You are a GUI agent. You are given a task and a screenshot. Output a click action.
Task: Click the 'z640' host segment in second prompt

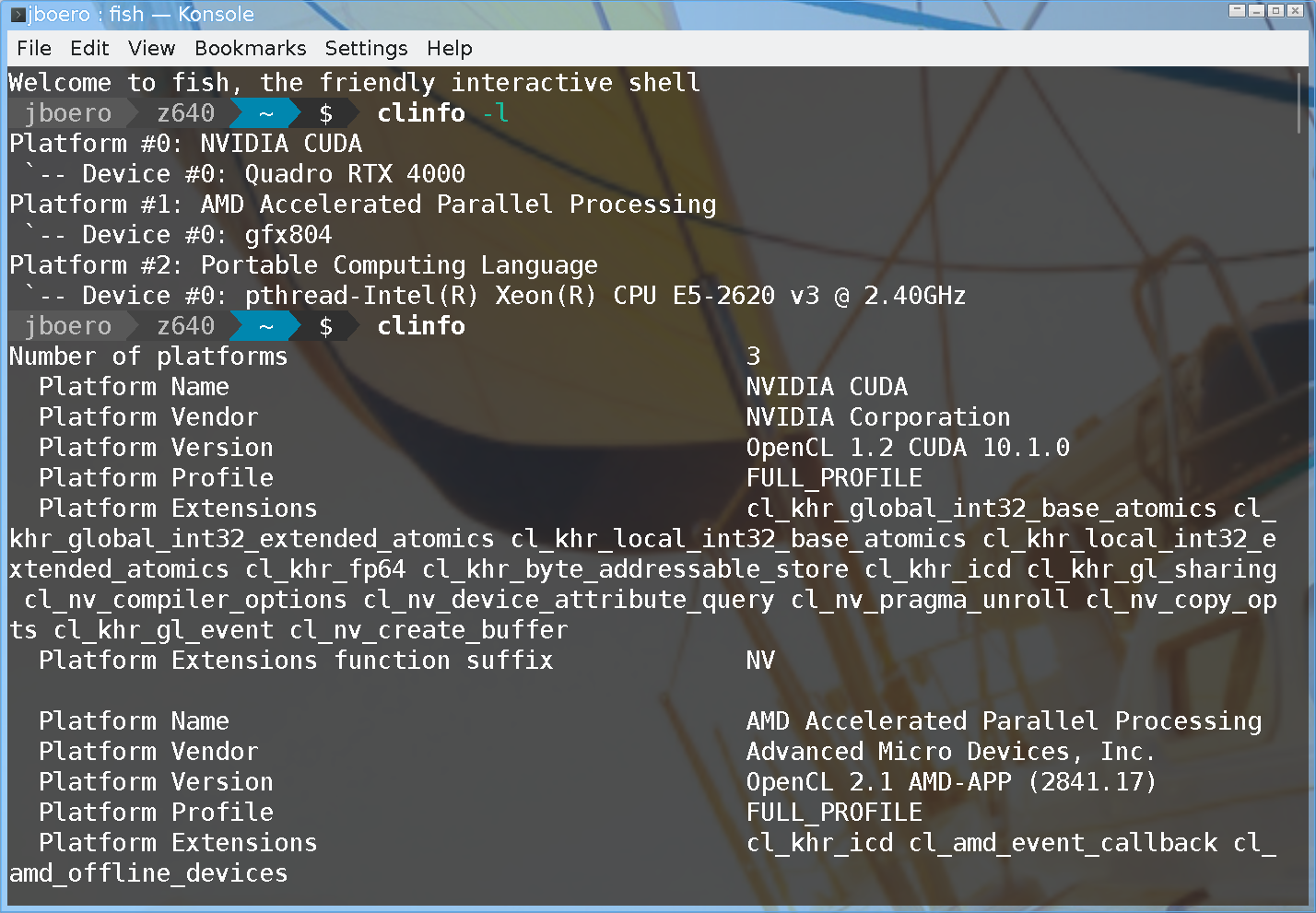point(185,326)
